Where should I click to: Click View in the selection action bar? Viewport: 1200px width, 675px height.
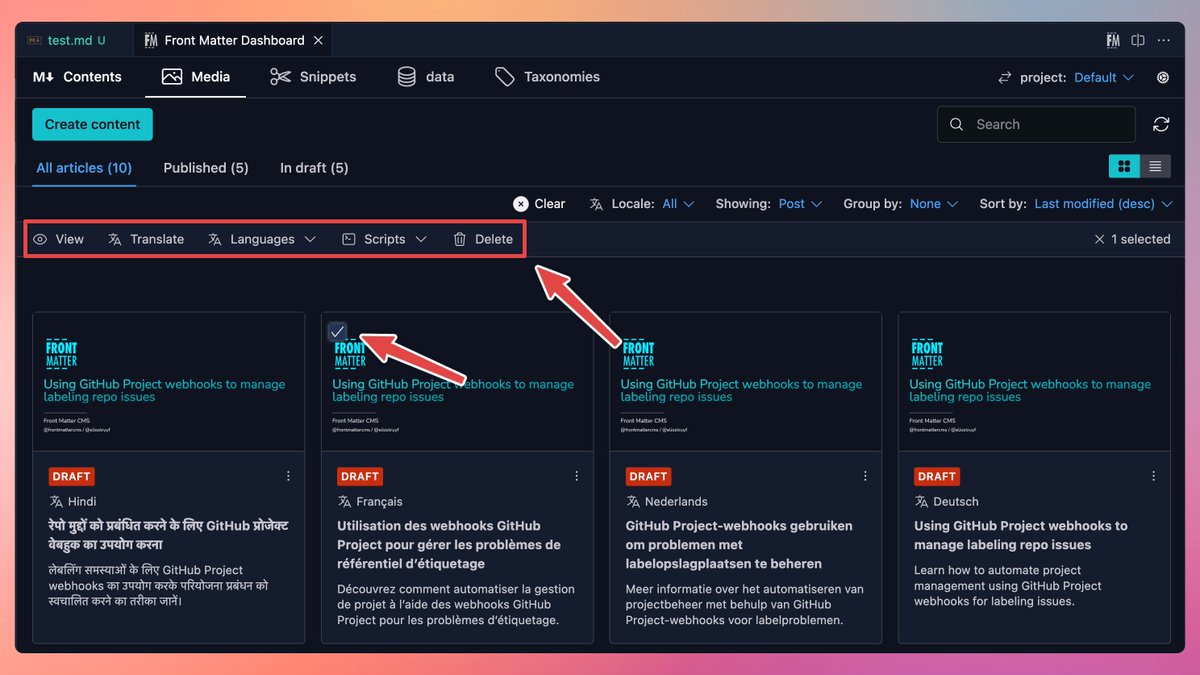tap(58, 239)
